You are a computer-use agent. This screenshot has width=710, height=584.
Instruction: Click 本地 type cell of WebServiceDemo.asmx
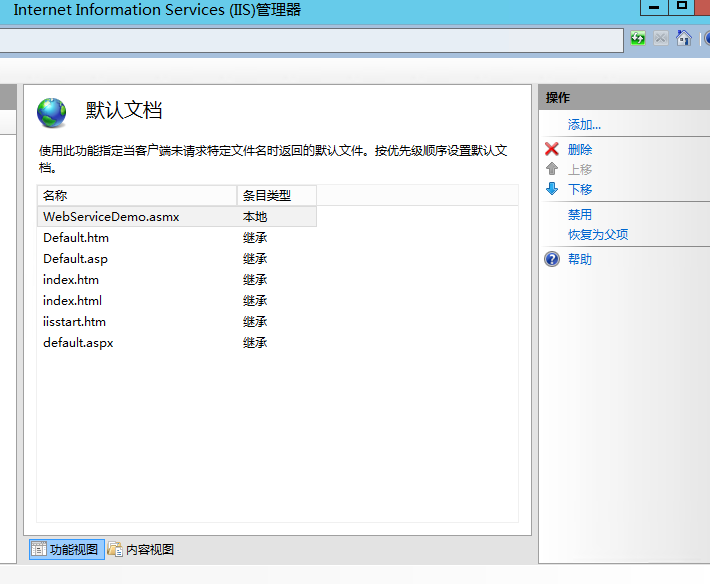[x=255, y=217]
